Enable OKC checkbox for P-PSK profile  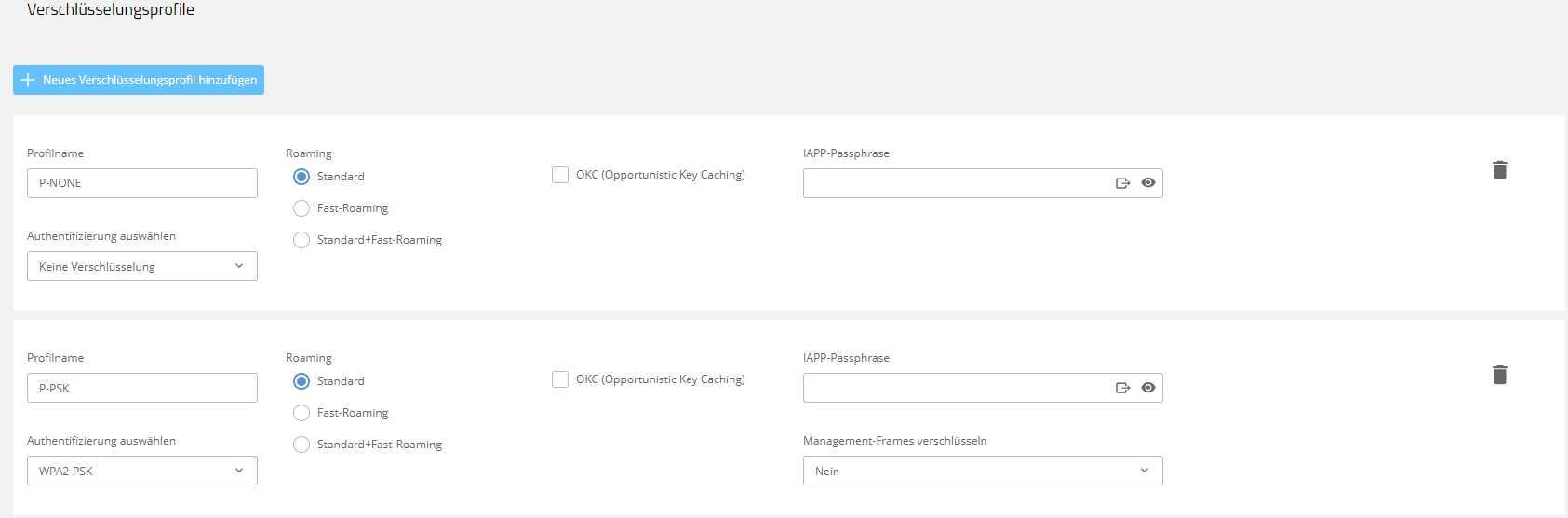click(x=560, y=379)
